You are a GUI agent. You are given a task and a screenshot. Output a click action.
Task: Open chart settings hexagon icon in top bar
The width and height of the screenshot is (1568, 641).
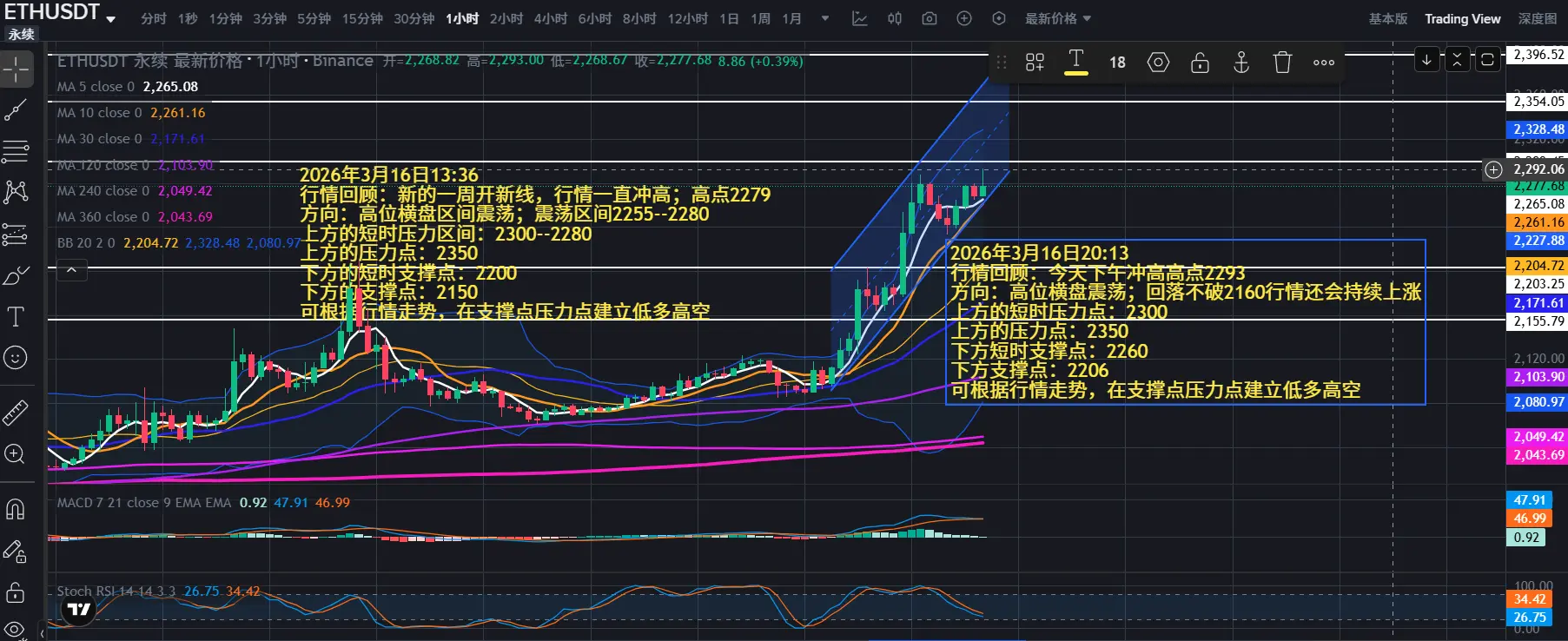[x=999, y=18]
